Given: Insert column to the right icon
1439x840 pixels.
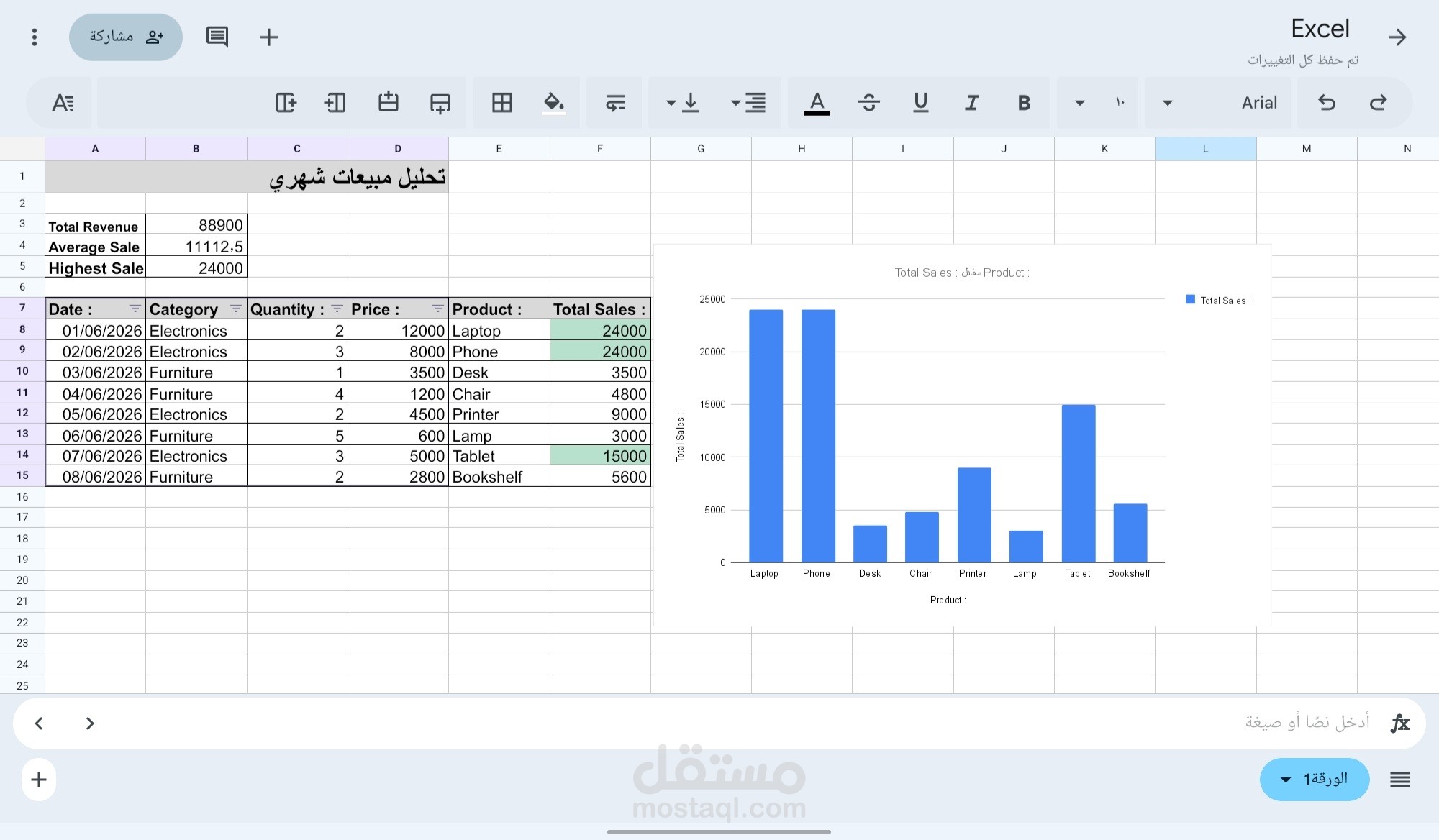Looking at the screenshot, I should pyautogui.click(x=286, y=103).
